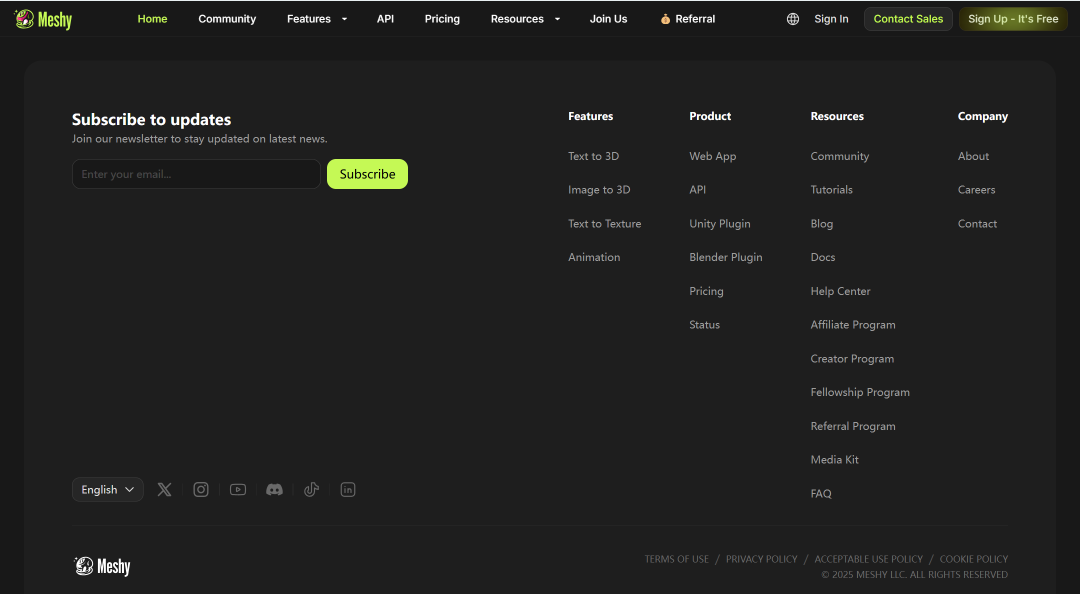Open Docs footer link

(823, 258)
